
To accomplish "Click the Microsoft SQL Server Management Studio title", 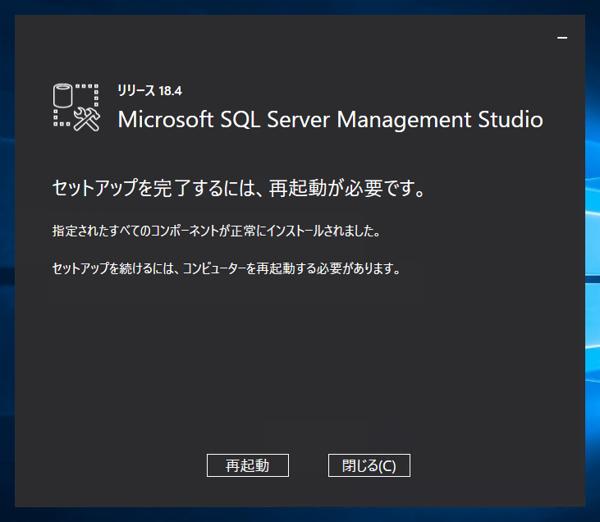I will click(x=330, y=119).
